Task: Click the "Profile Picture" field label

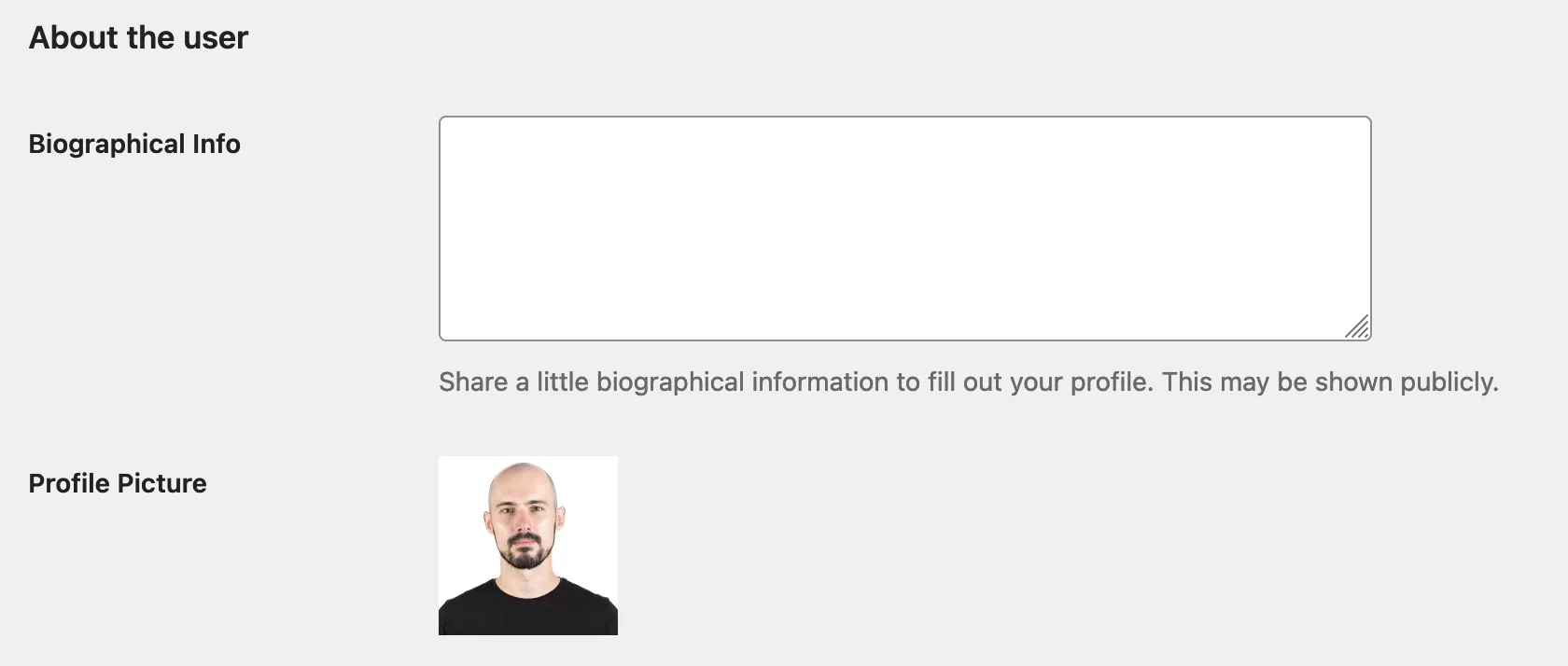Action: (118, 483)
